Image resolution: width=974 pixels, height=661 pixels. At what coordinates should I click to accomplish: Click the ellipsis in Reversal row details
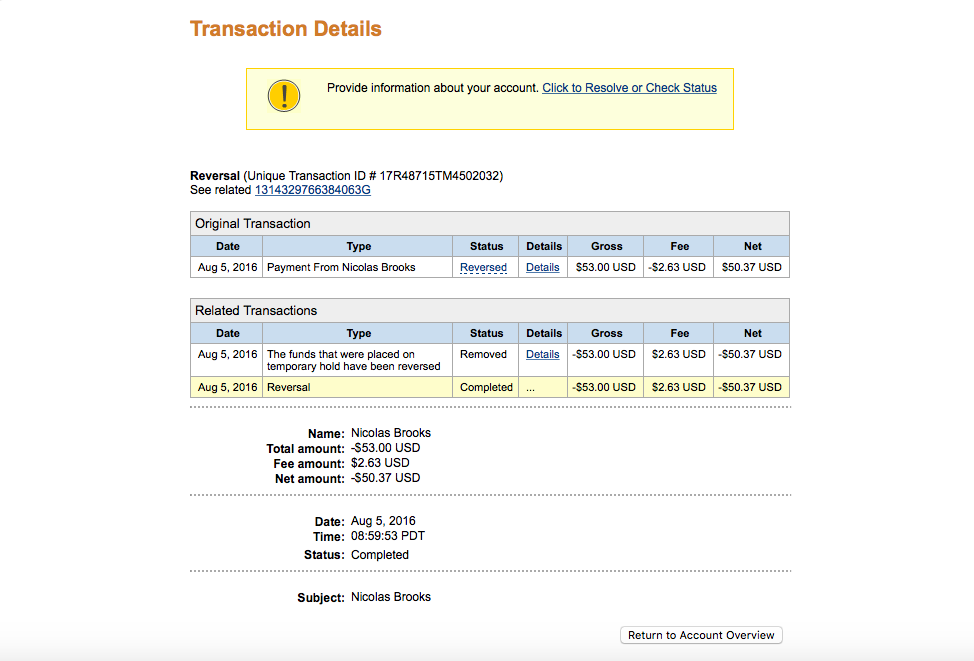click(x=530, y=387)
